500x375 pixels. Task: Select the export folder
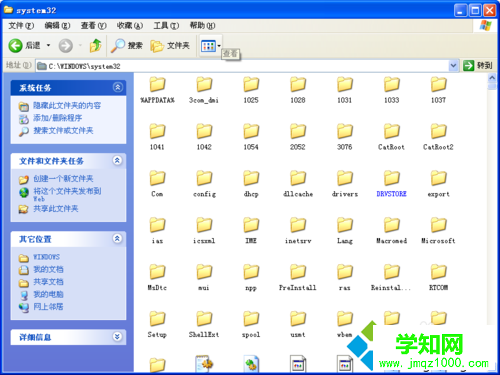pos(438,184)
